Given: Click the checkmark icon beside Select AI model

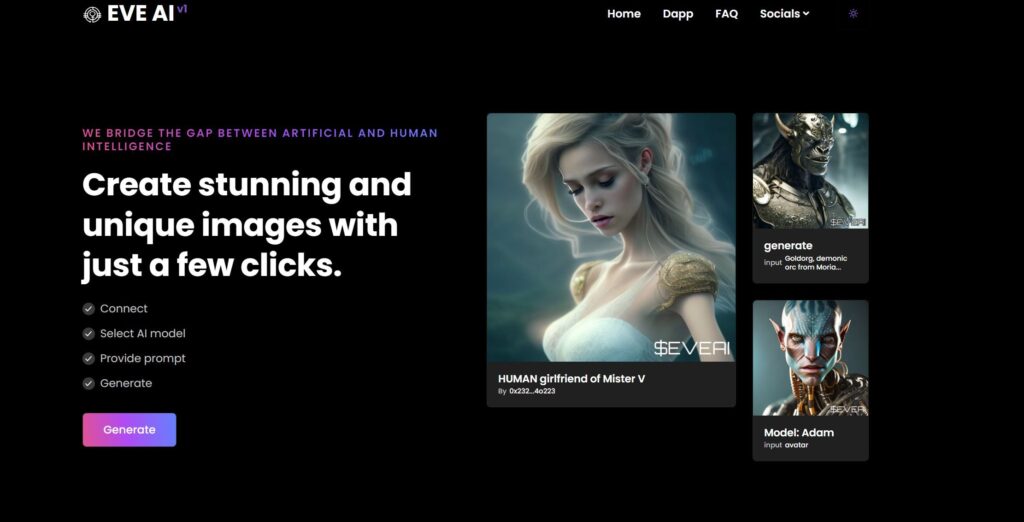Looking at the screenshot, I should click(x=88, y=334).
